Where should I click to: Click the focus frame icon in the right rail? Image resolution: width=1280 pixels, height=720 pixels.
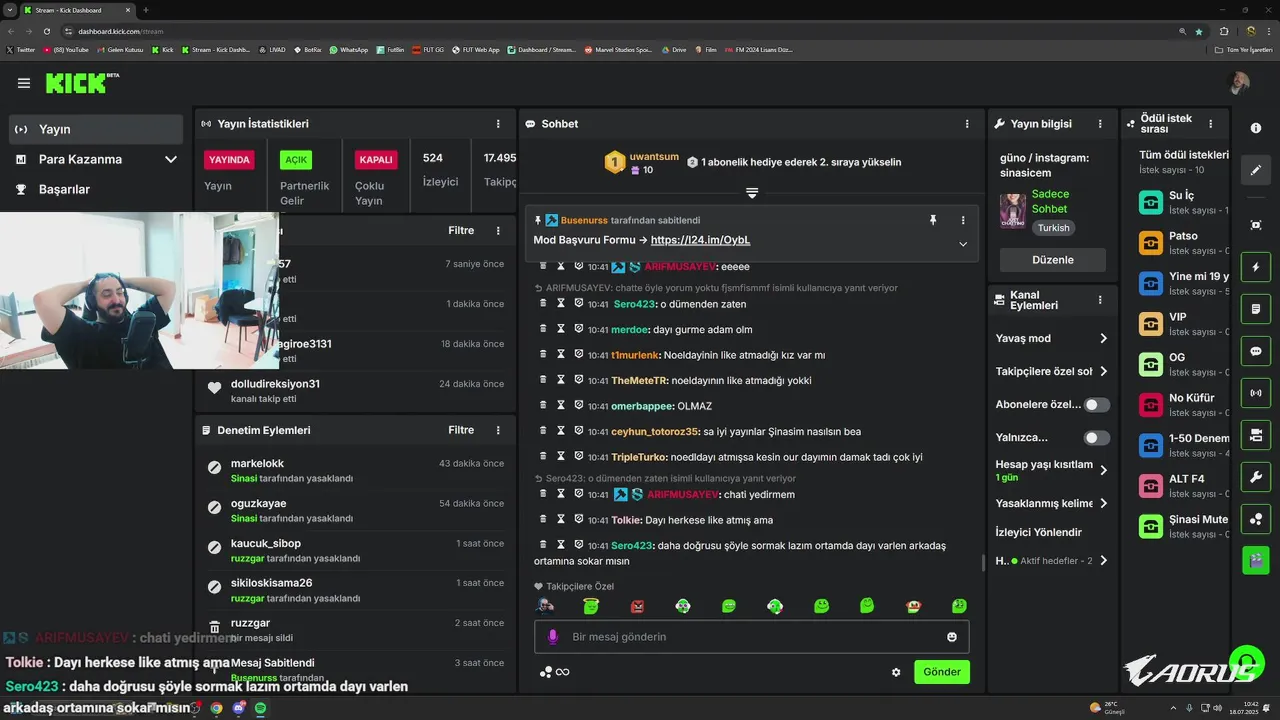1256,226
